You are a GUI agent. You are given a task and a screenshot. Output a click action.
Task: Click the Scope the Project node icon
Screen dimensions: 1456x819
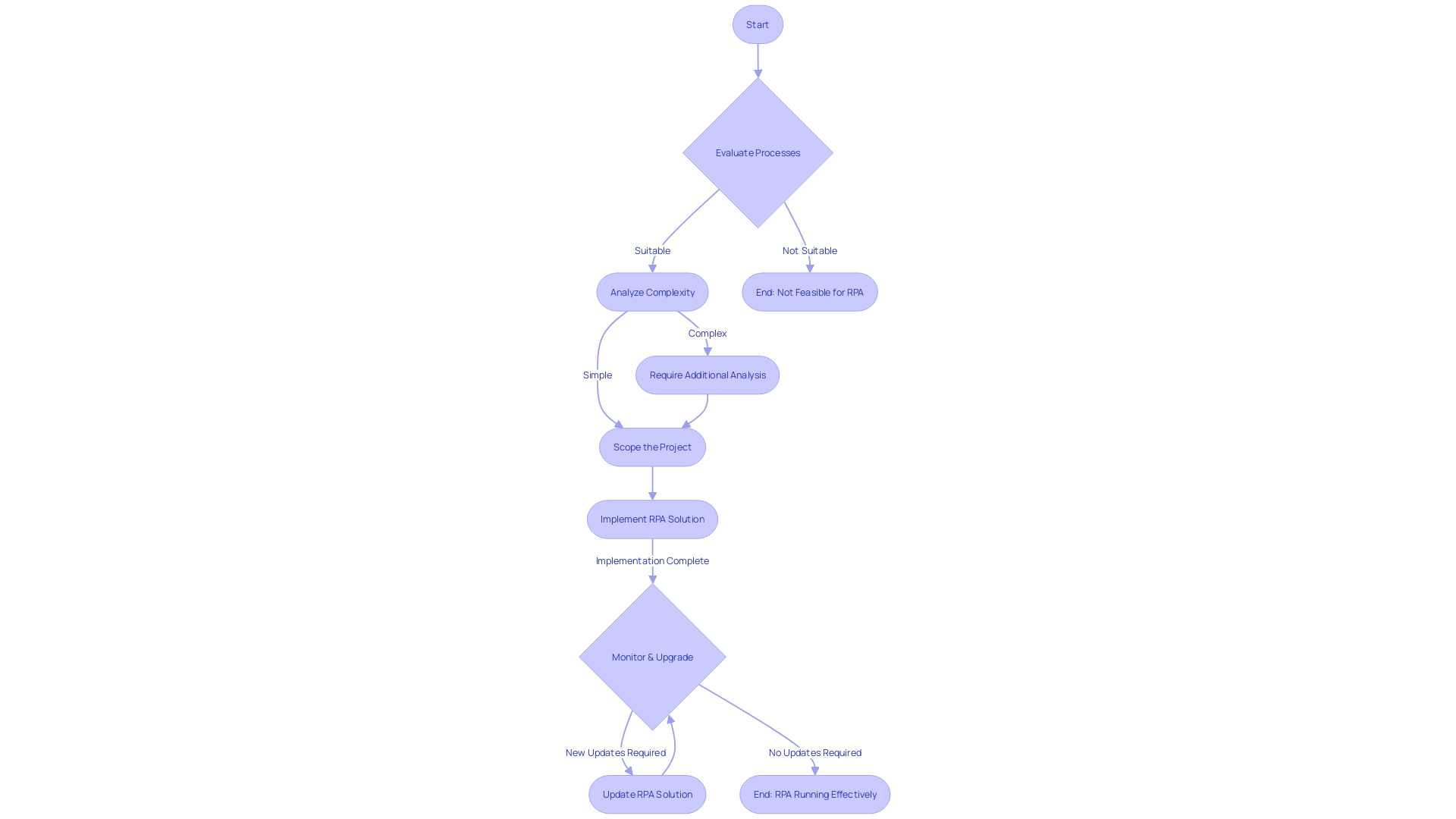[x=652, y=447]
